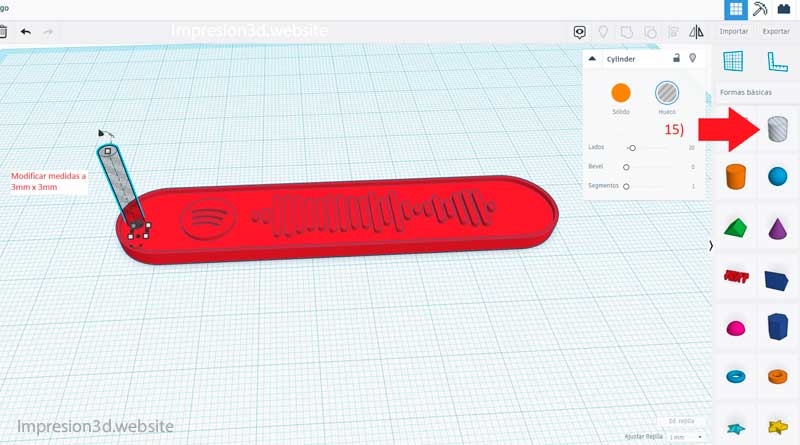800x445 pixels.
Task: Collapse the Cylinder inspector panel arrow
Action: point(592,59)
